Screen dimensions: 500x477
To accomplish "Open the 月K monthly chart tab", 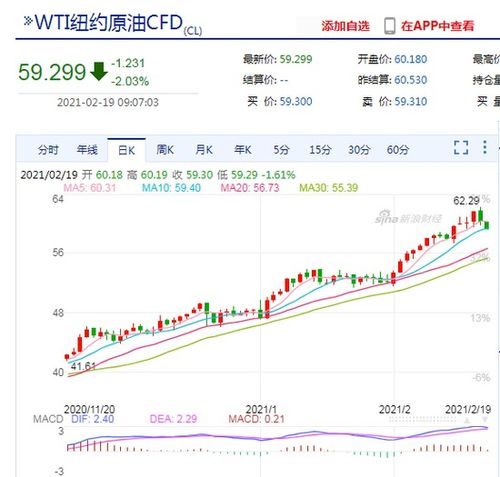I will point(204,150).
